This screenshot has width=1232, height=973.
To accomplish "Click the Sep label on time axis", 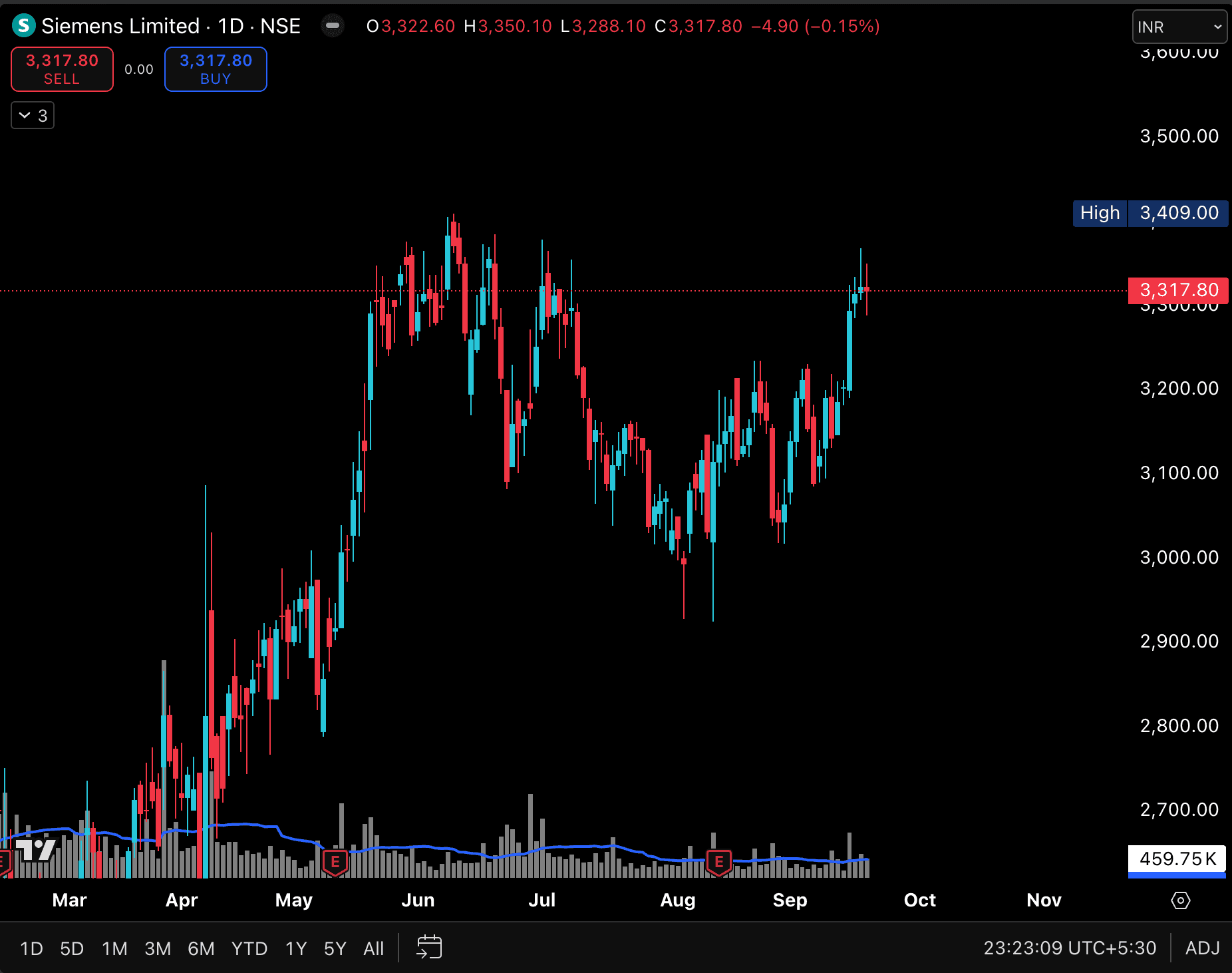I will click(790, 900).
